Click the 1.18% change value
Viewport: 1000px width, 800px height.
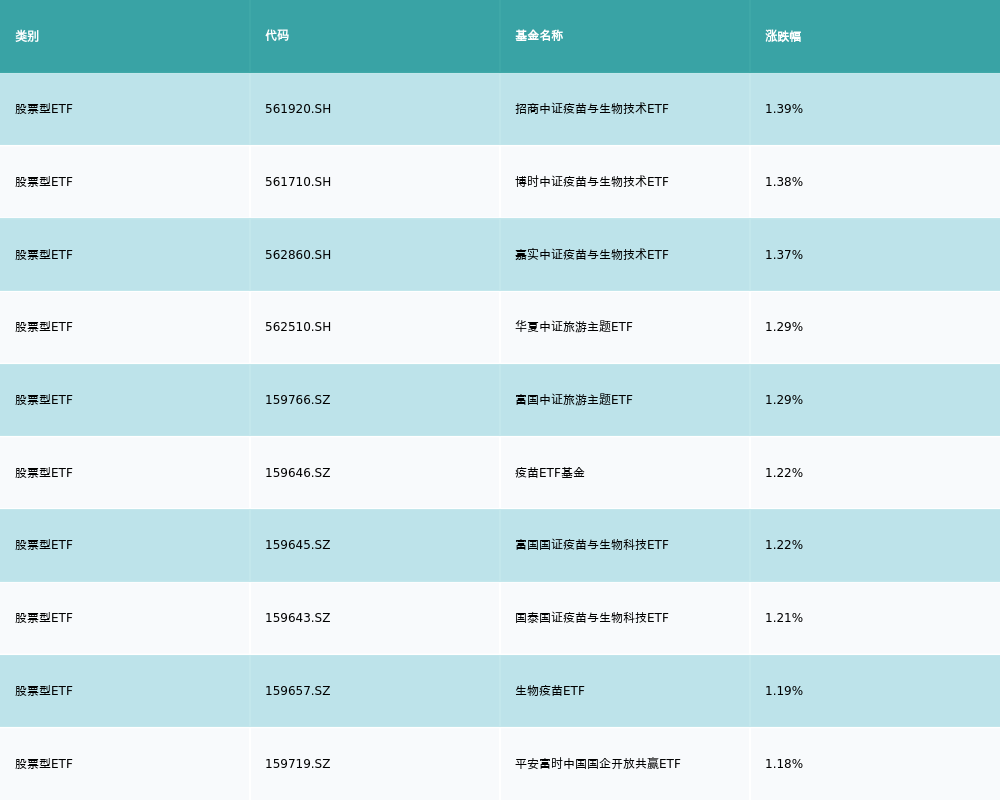784,764
